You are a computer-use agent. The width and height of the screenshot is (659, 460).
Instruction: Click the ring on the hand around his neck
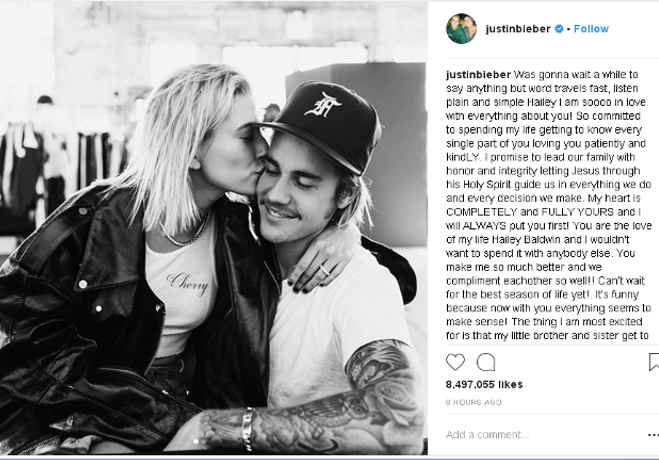[325, 269]
